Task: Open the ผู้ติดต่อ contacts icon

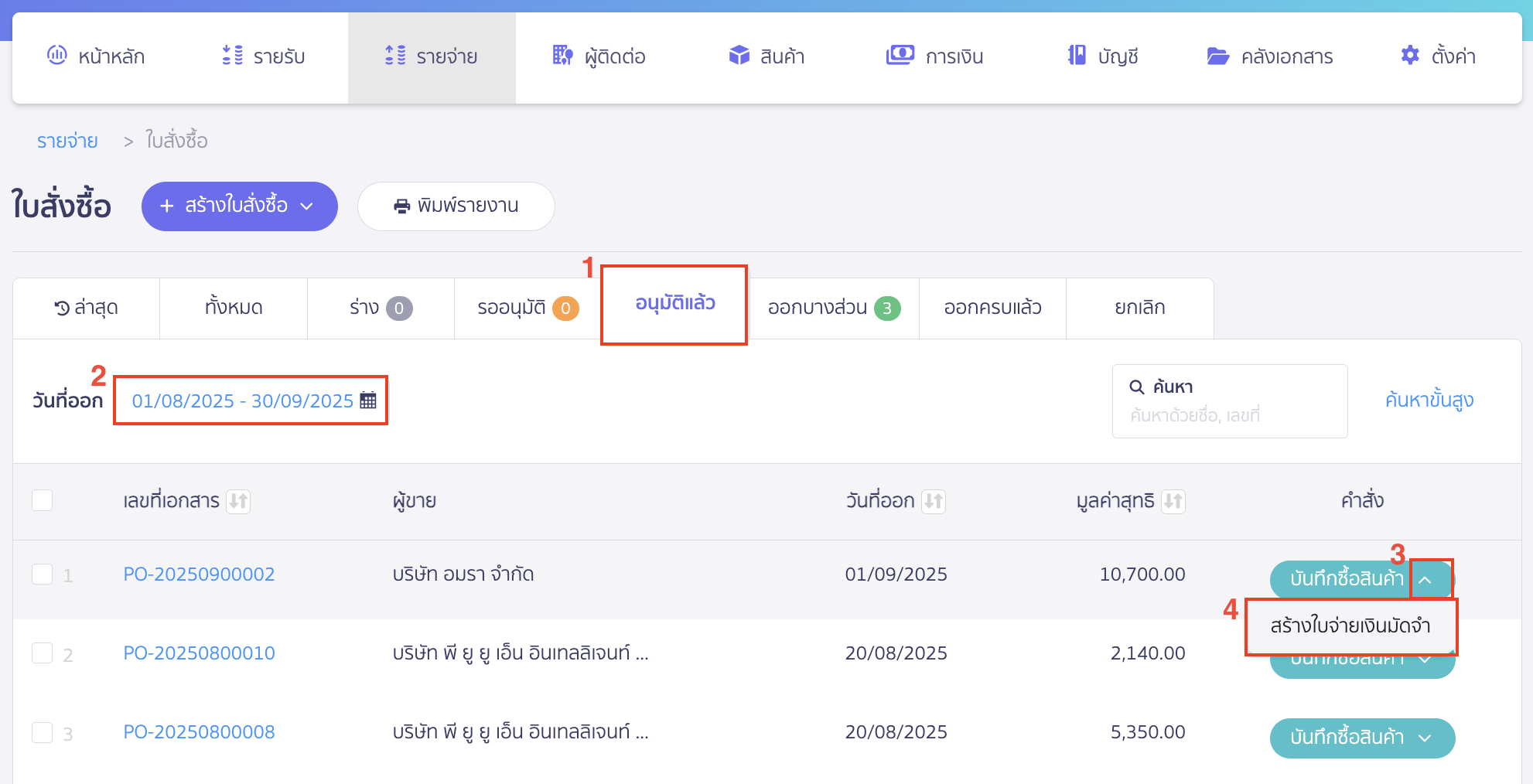Action: (562, 56)
